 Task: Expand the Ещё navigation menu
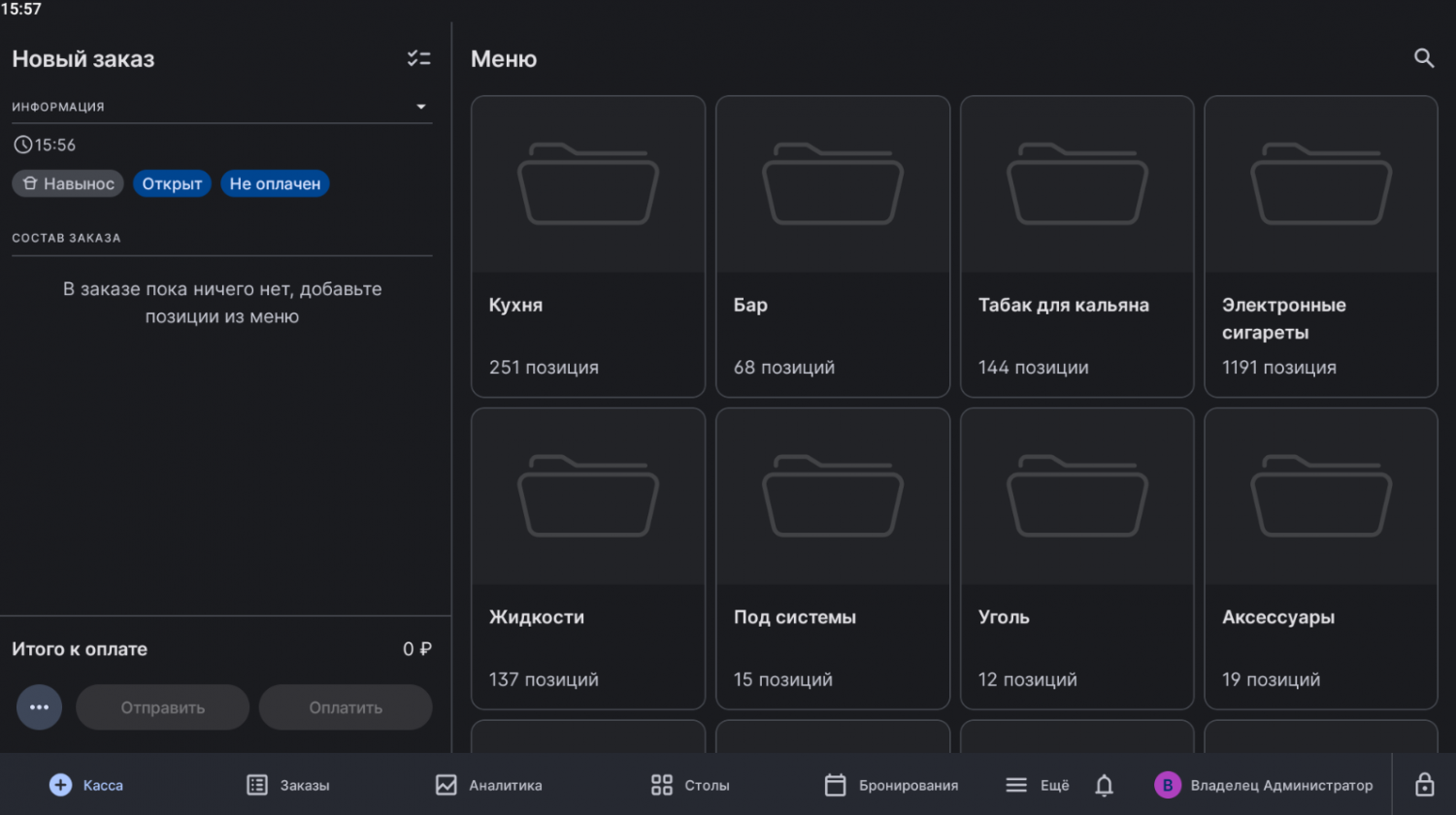(x=1038, y=785)
